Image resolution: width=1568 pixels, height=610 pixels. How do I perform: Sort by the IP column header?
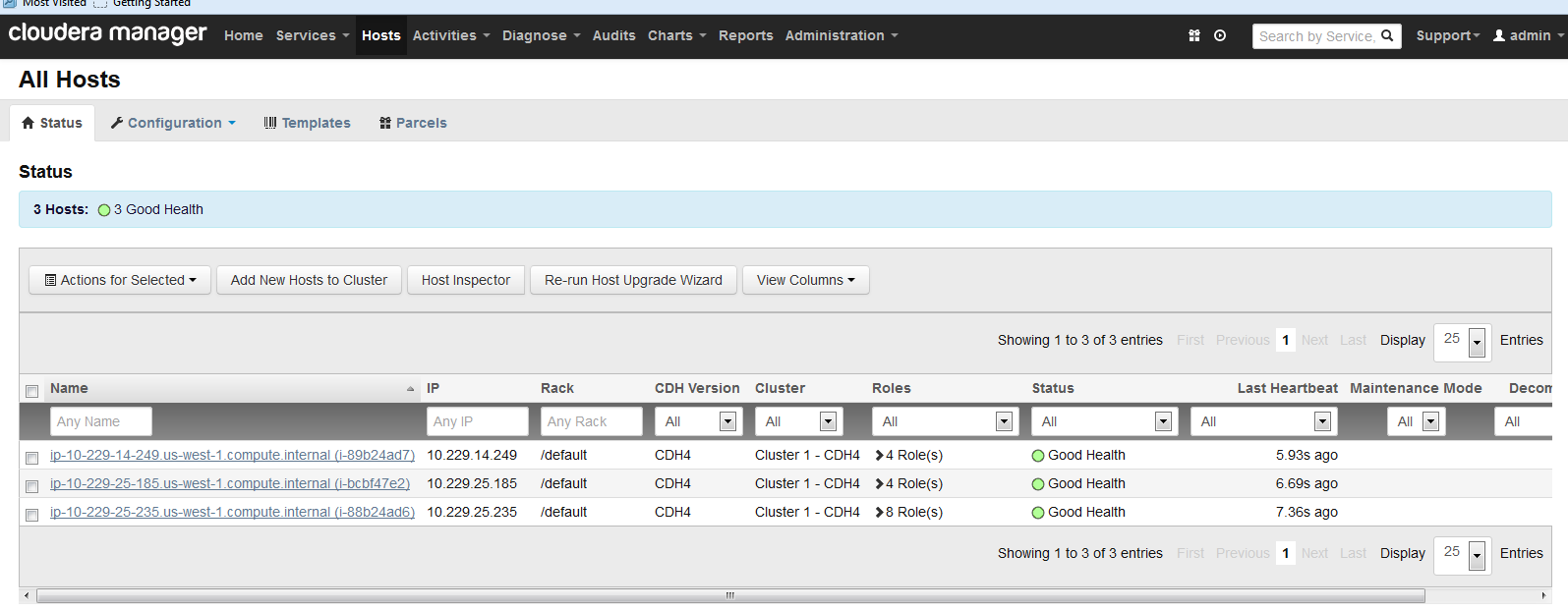(433, 388)
